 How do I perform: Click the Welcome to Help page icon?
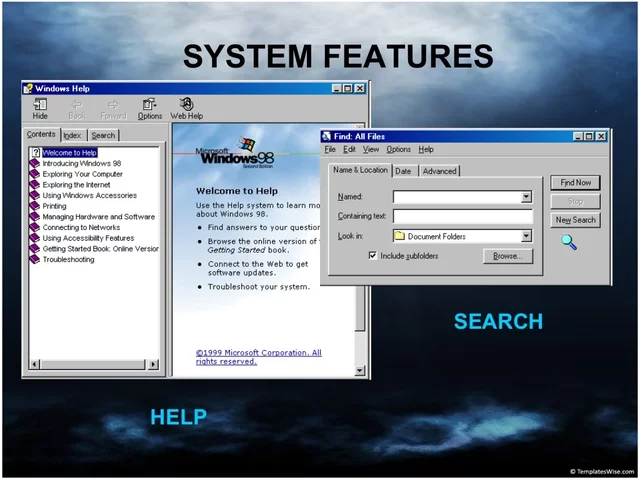pyautogui.click(x=36, y=153)
